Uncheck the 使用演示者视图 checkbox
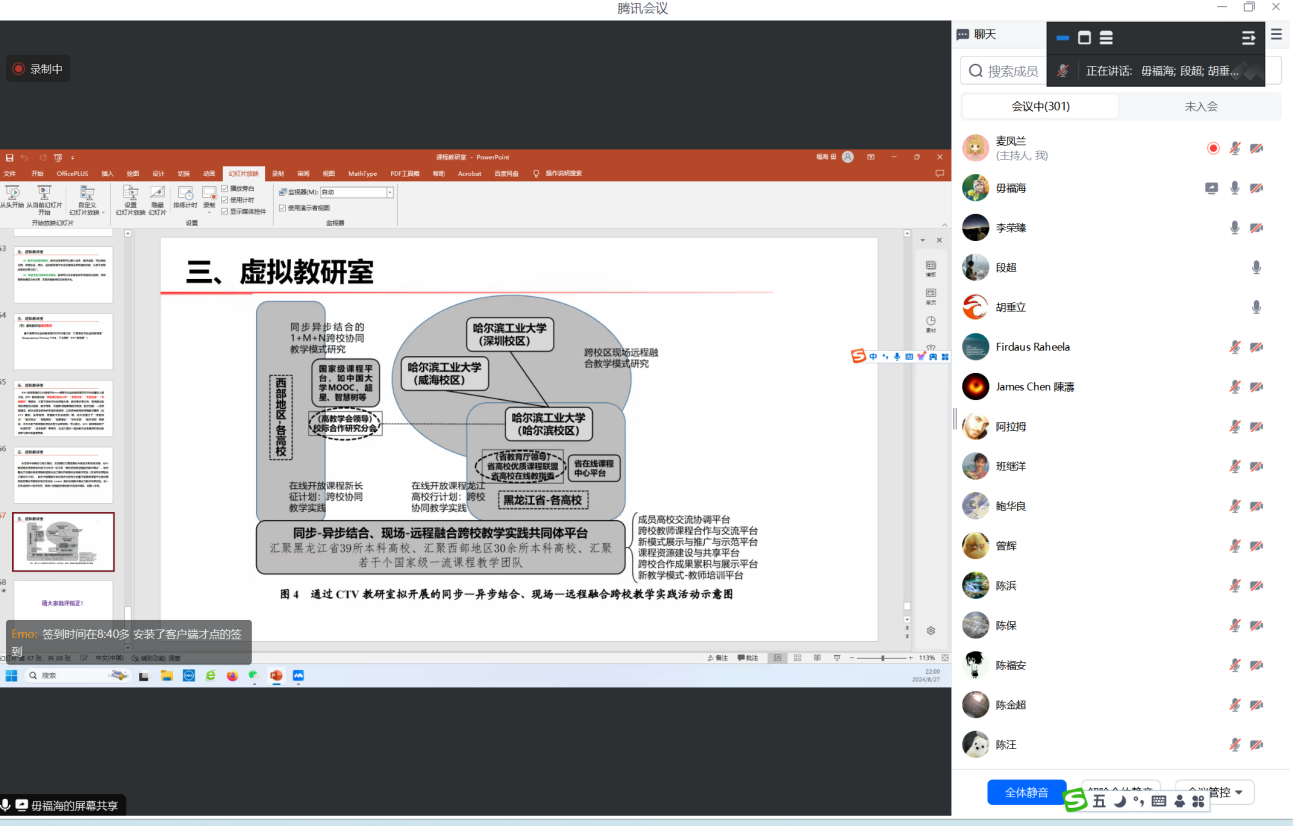 point(283,208)
